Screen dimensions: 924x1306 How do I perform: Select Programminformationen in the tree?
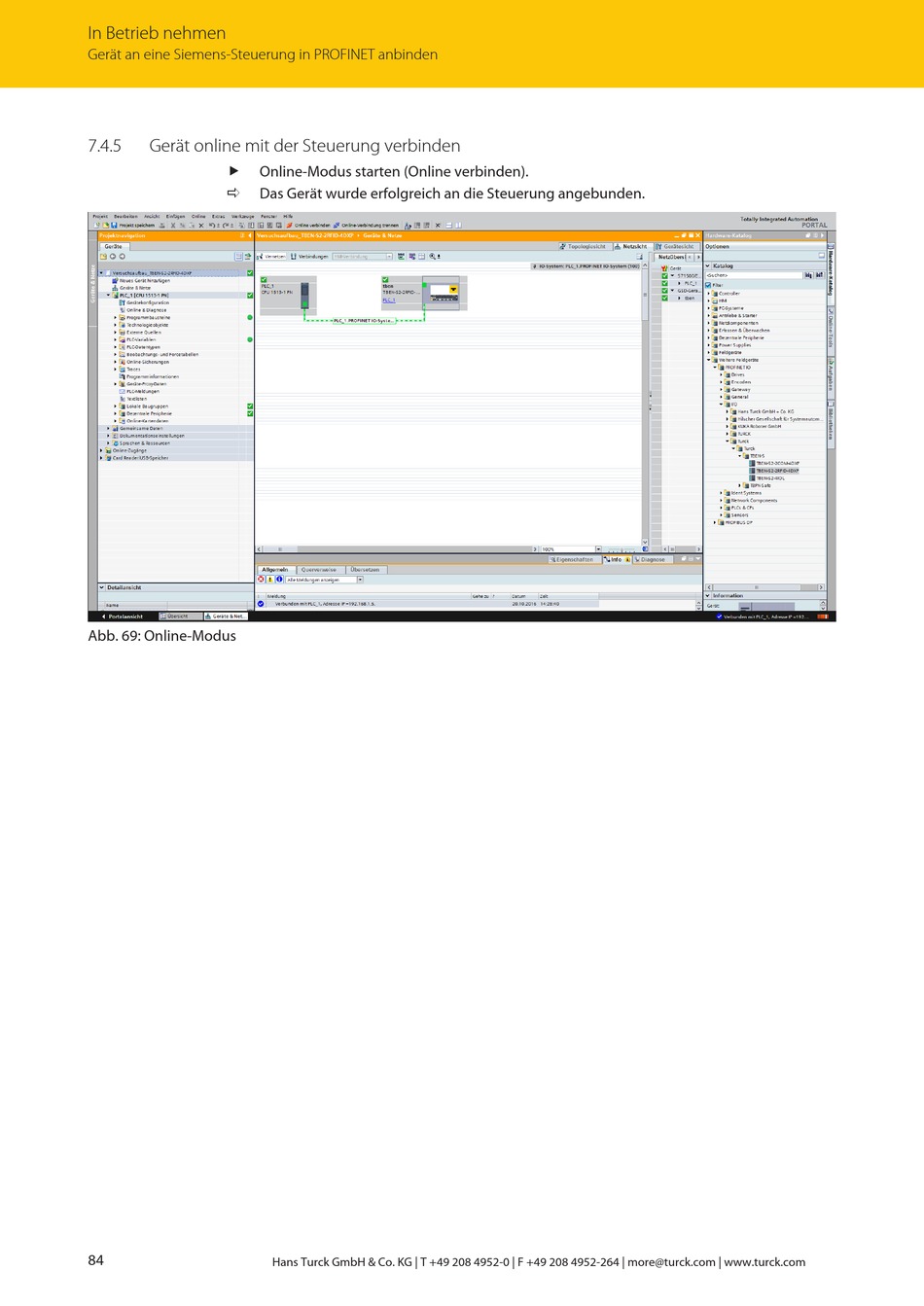(x=150, y=376)
